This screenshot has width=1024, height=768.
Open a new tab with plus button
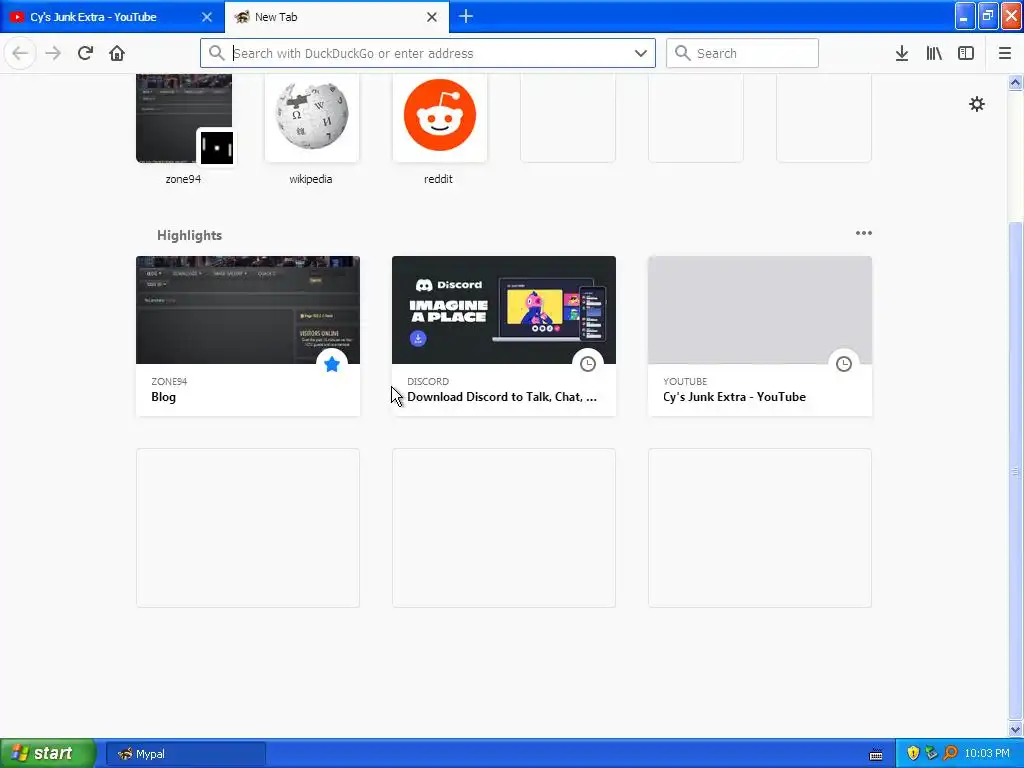(x=466, y=16)
